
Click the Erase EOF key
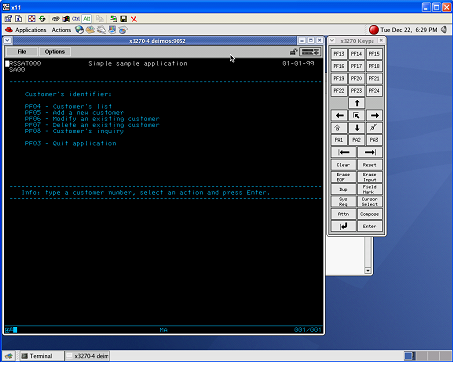(x=343, y=177)
